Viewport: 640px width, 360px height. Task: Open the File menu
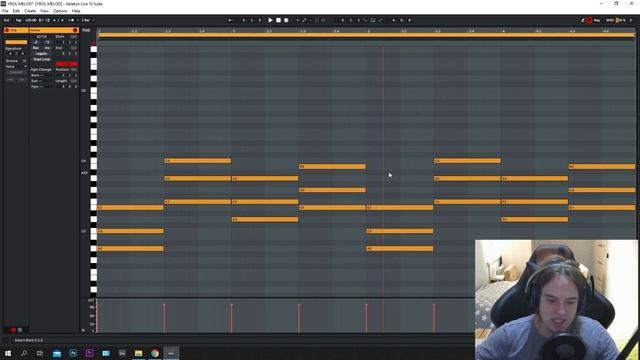5,11
